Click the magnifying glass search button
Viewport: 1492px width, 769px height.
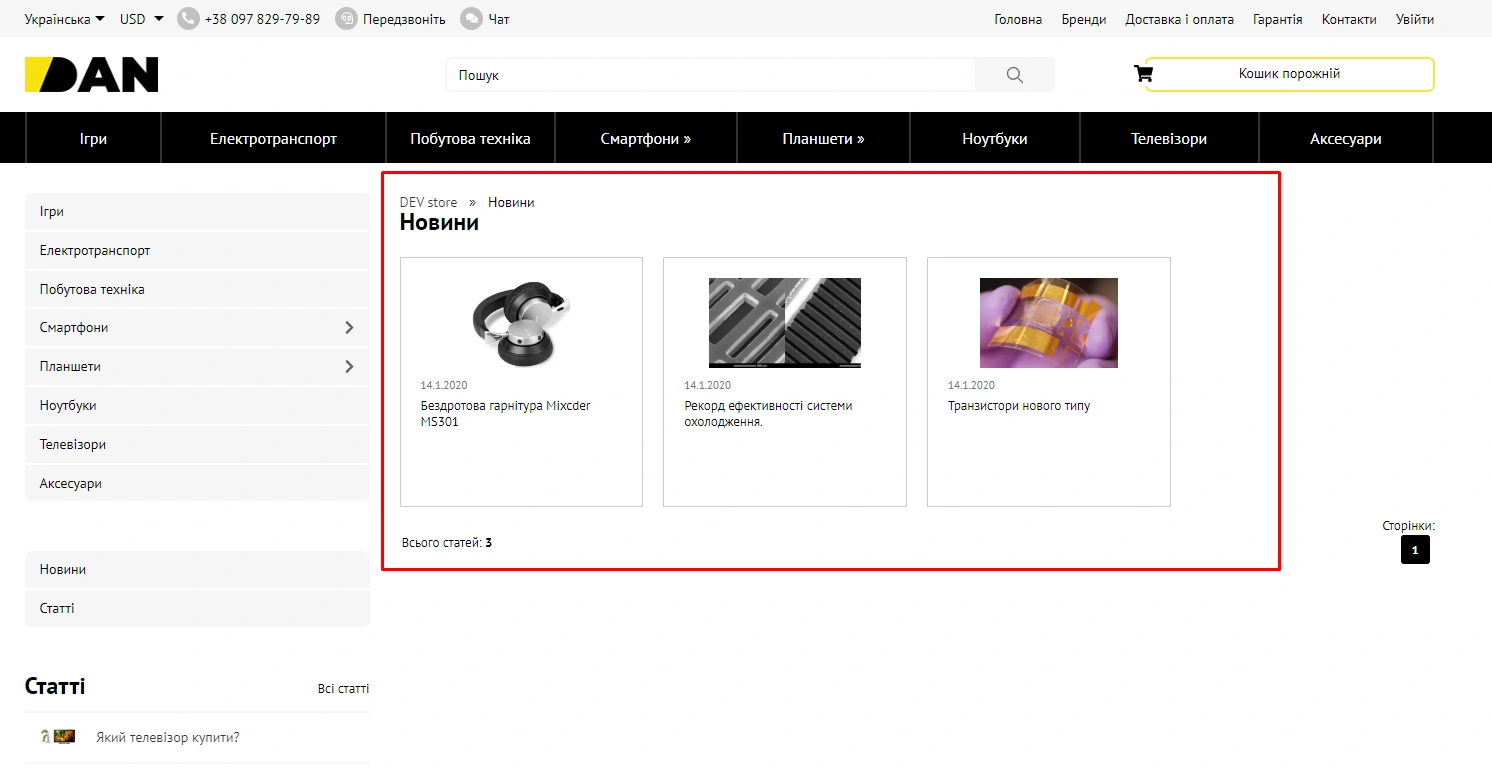(1014, 75)
